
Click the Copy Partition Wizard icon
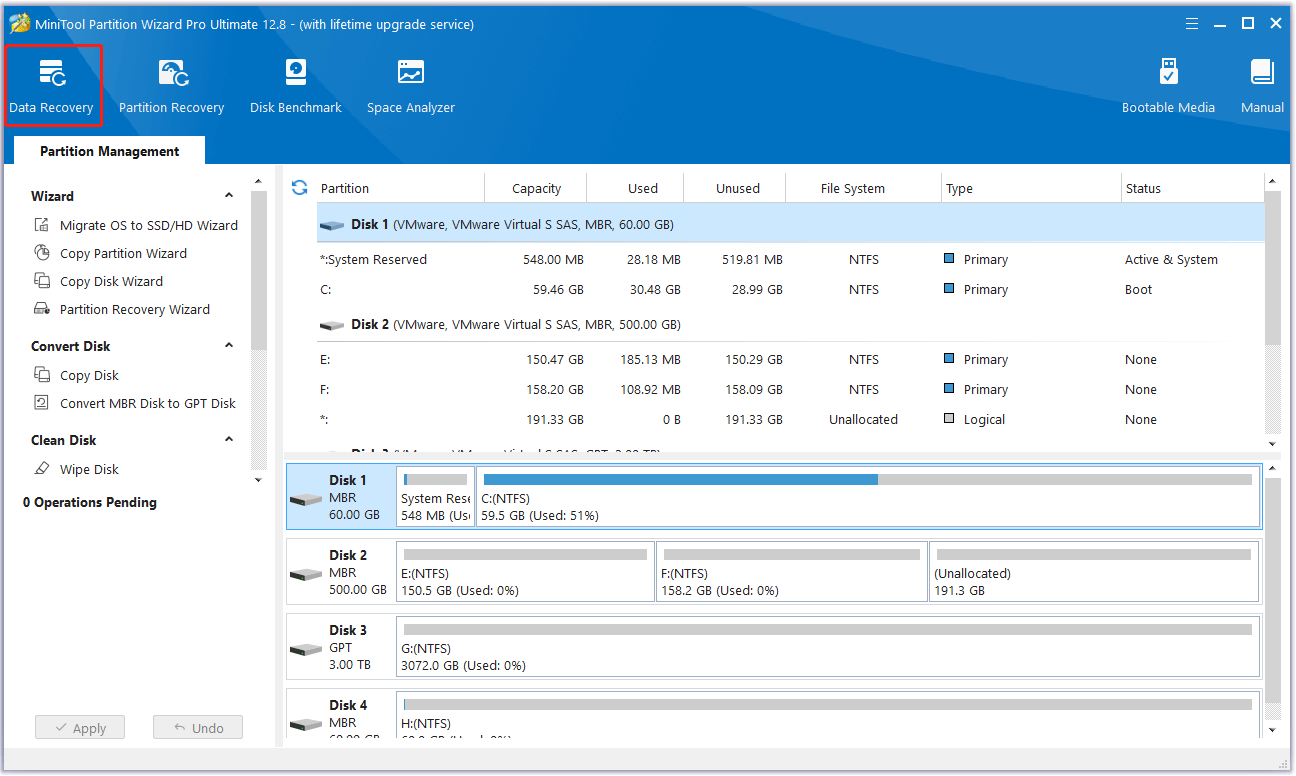42,253
